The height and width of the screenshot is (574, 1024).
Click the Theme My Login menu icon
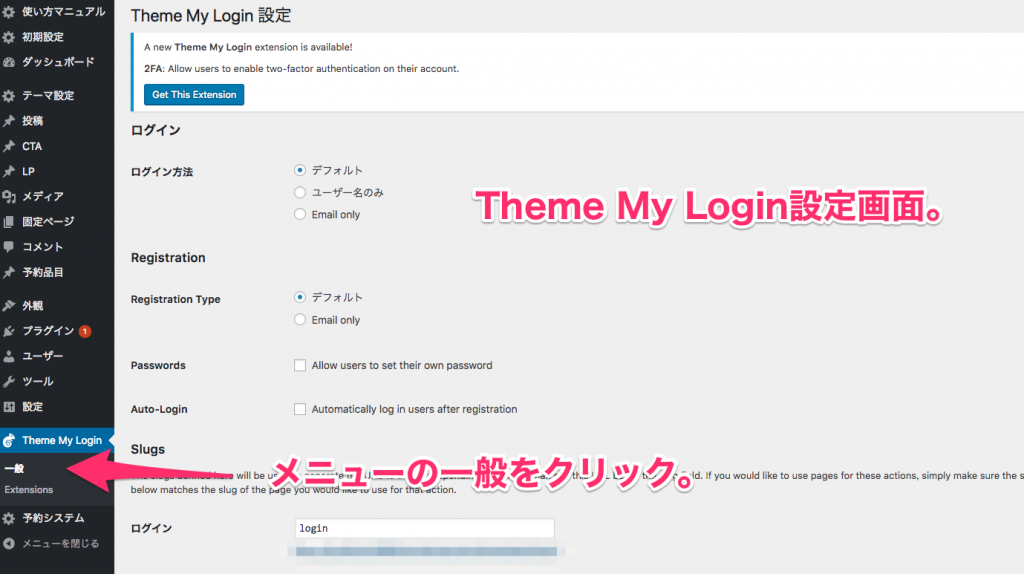[8, 441]
